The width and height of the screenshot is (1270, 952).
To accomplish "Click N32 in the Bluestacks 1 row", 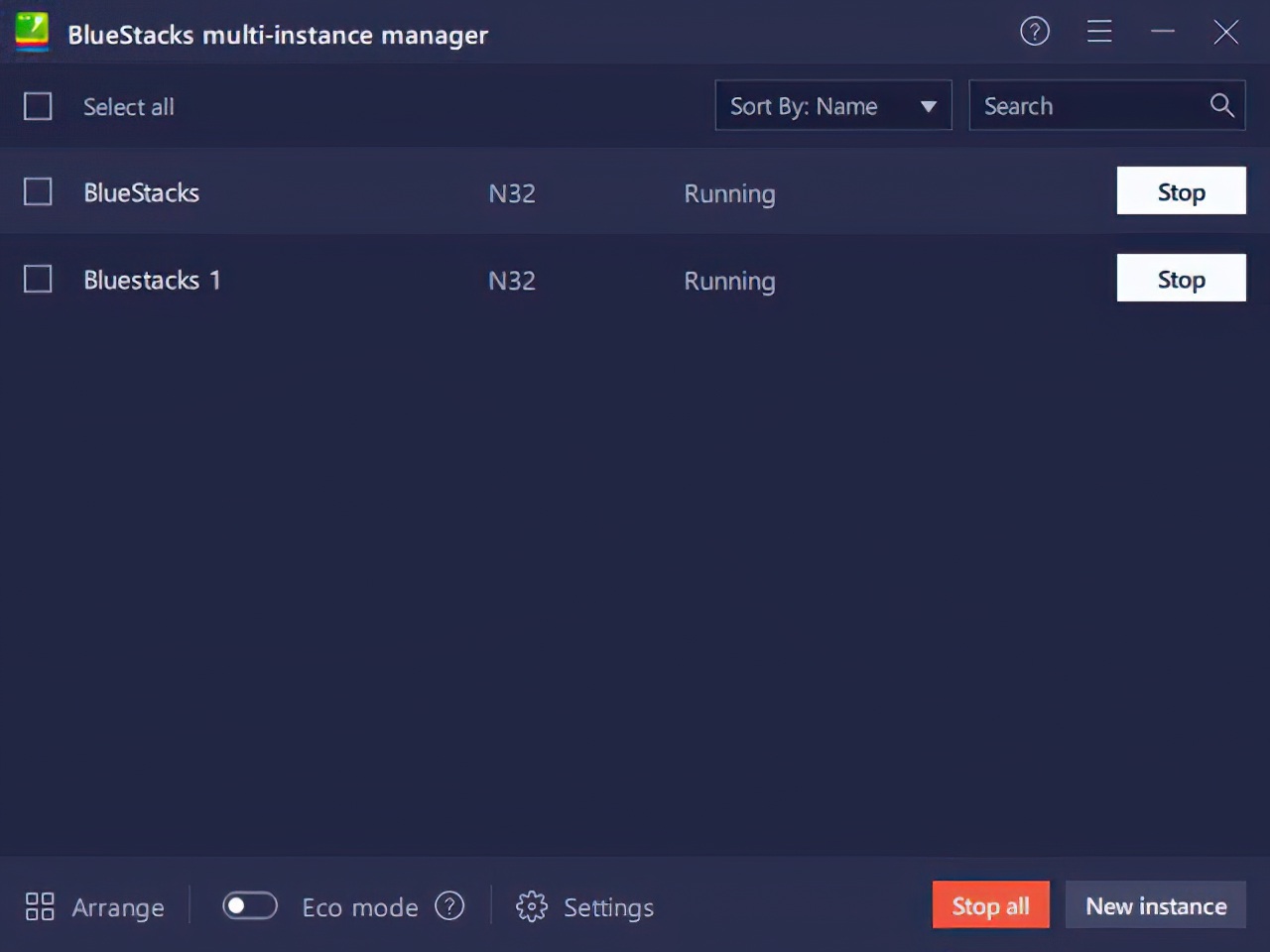I will [512, 281].
